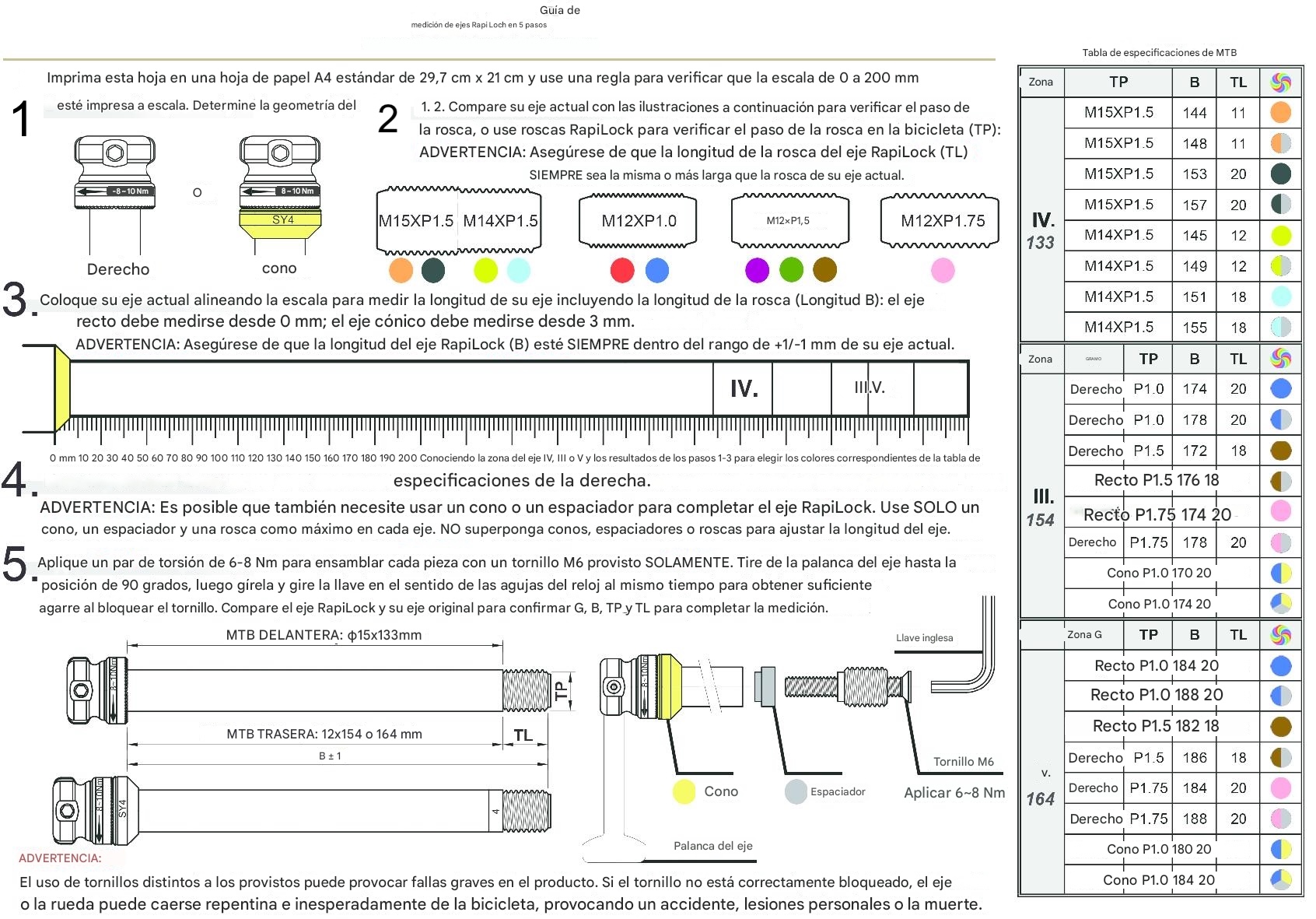Click the dark gray dot below the M15XP1.5 gauge
The height and width of the screenshot is (919, 1316).
433,270
